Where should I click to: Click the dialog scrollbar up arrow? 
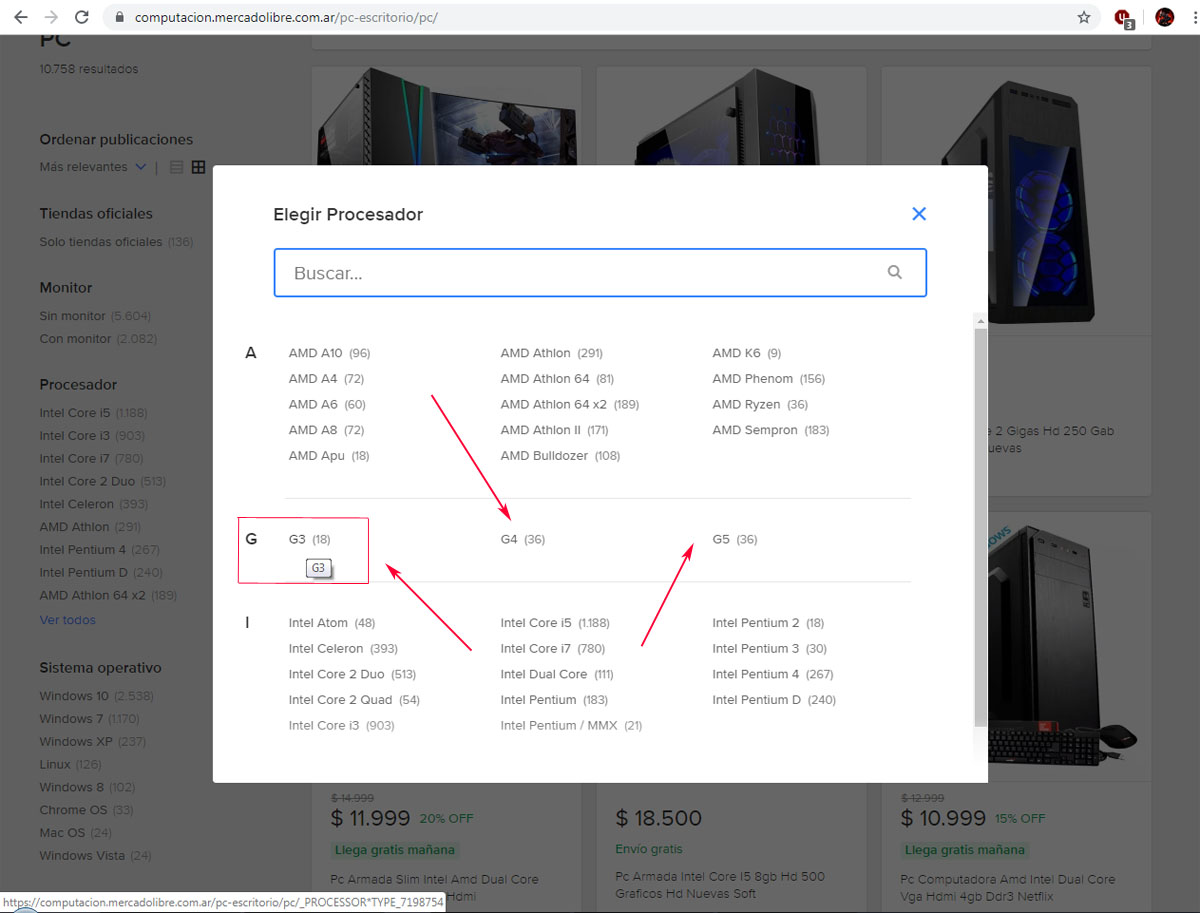pyautogui.click(x=980, y=321)
